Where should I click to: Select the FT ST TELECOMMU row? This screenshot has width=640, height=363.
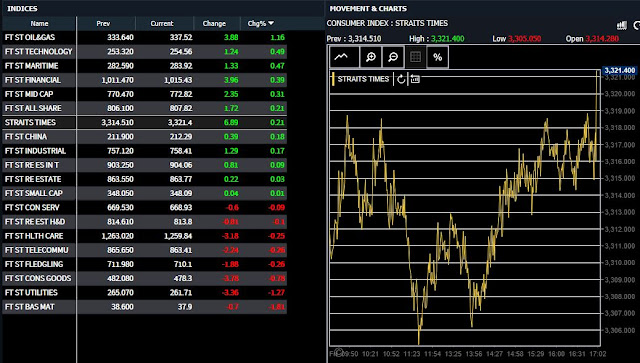145,250
